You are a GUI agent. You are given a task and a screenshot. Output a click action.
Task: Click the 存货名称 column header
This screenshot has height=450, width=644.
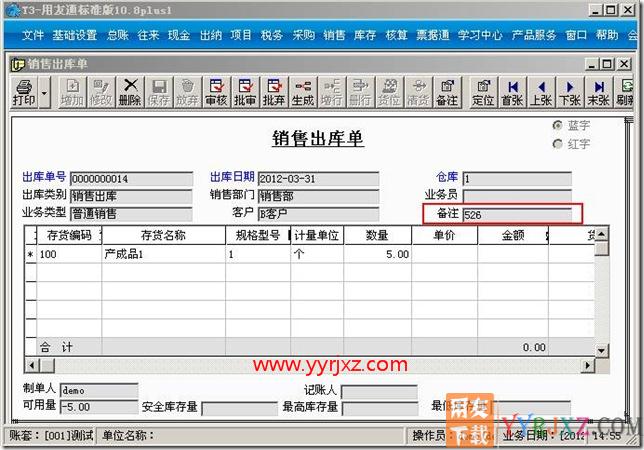coord(163,236)
